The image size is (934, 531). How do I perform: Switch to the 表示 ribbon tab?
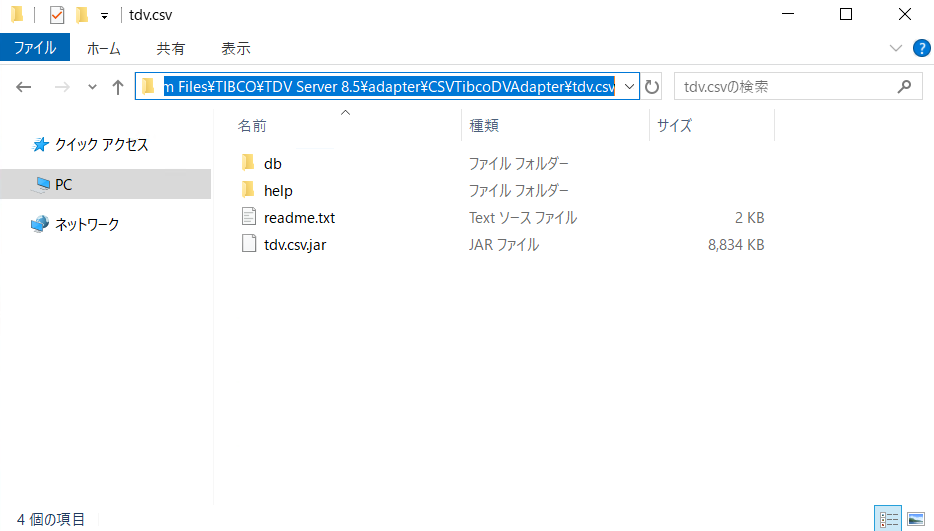236,48
